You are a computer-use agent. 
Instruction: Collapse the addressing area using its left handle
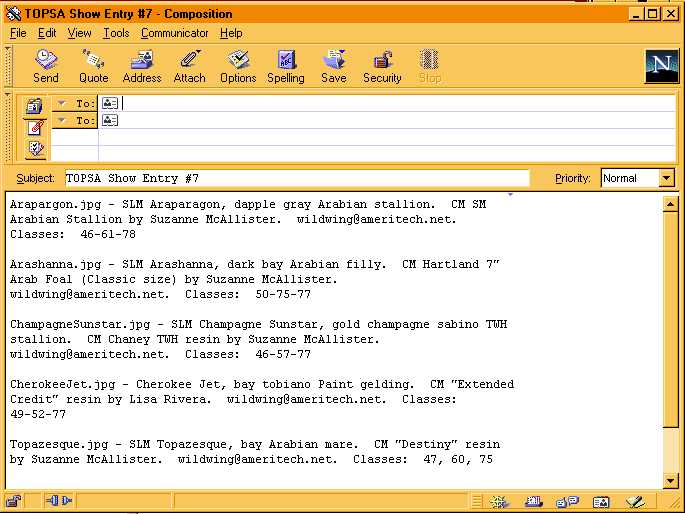coord(8,127)
